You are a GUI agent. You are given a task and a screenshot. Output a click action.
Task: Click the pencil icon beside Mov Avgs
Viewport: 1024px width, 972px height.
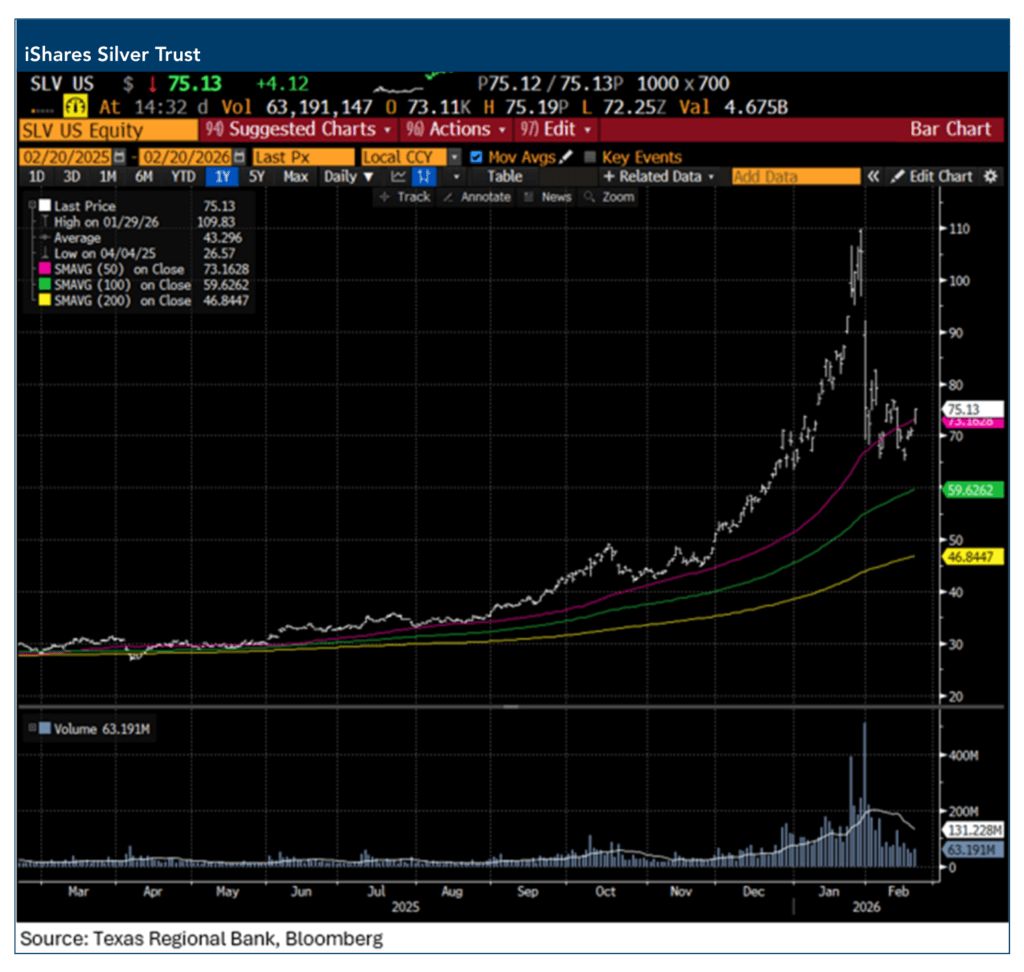tap(566, 157)
